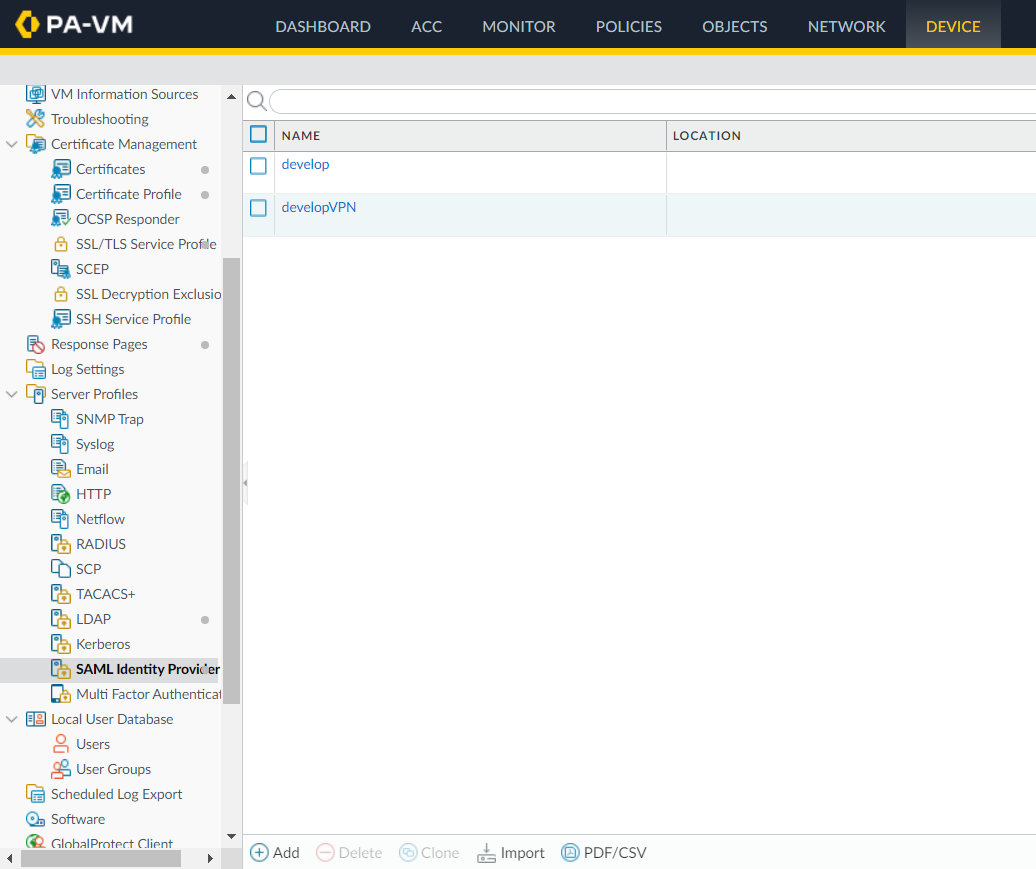Open the NETWORK tab
Screen dimensions: 1036x869
click(846, 27)
